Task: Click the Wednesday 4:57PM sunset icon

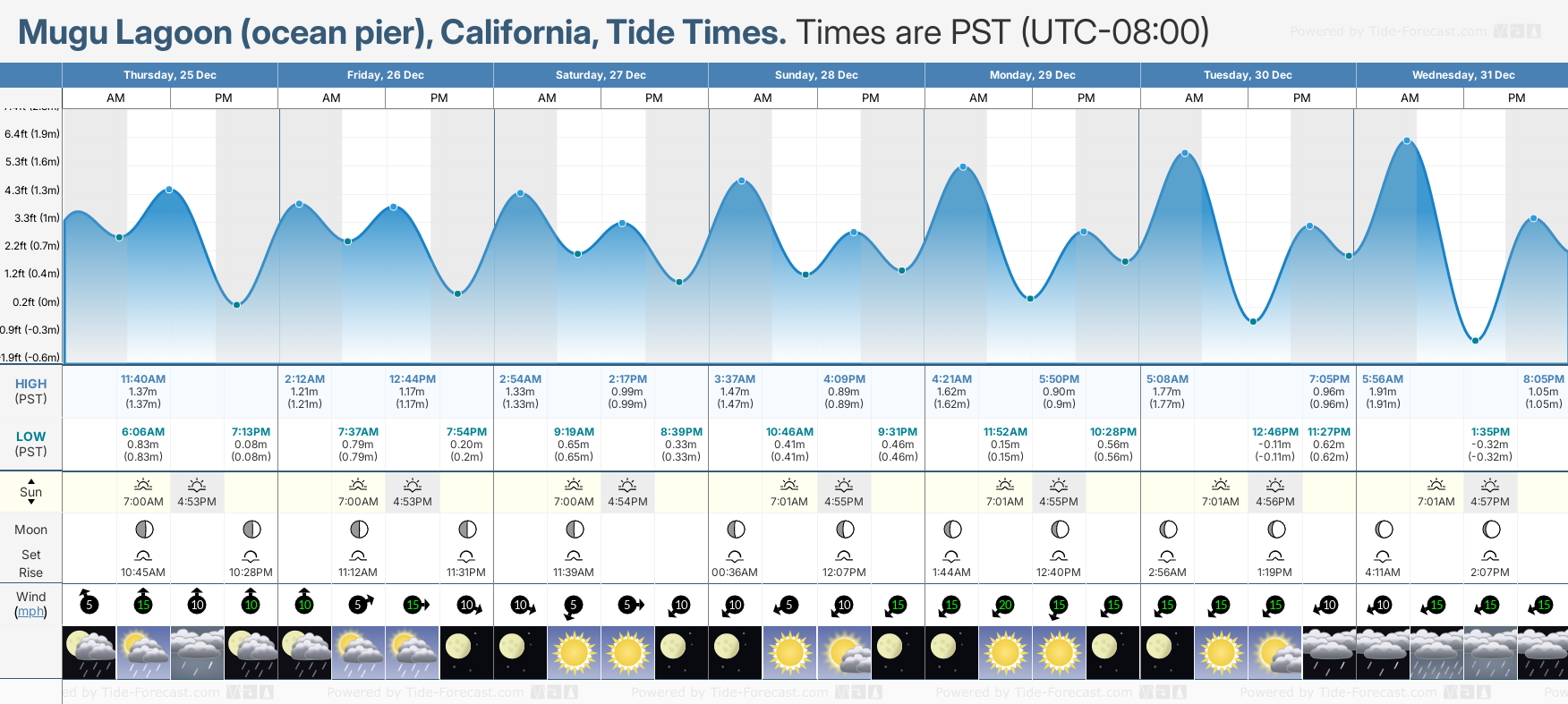Action: [x=1490, y=486]
